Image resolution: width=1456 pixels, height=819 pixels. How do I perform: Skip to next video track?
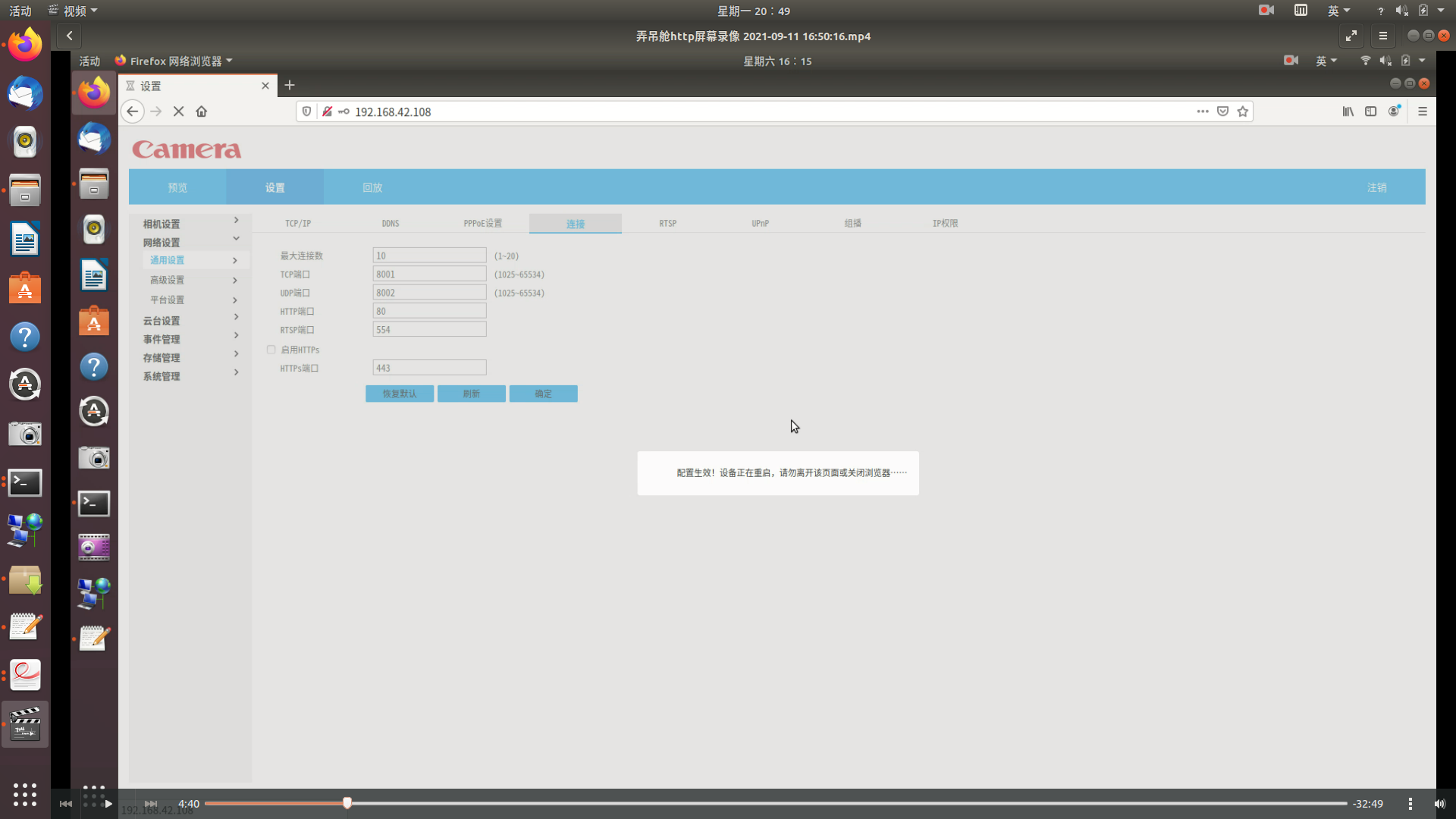(x=150, y=804)
